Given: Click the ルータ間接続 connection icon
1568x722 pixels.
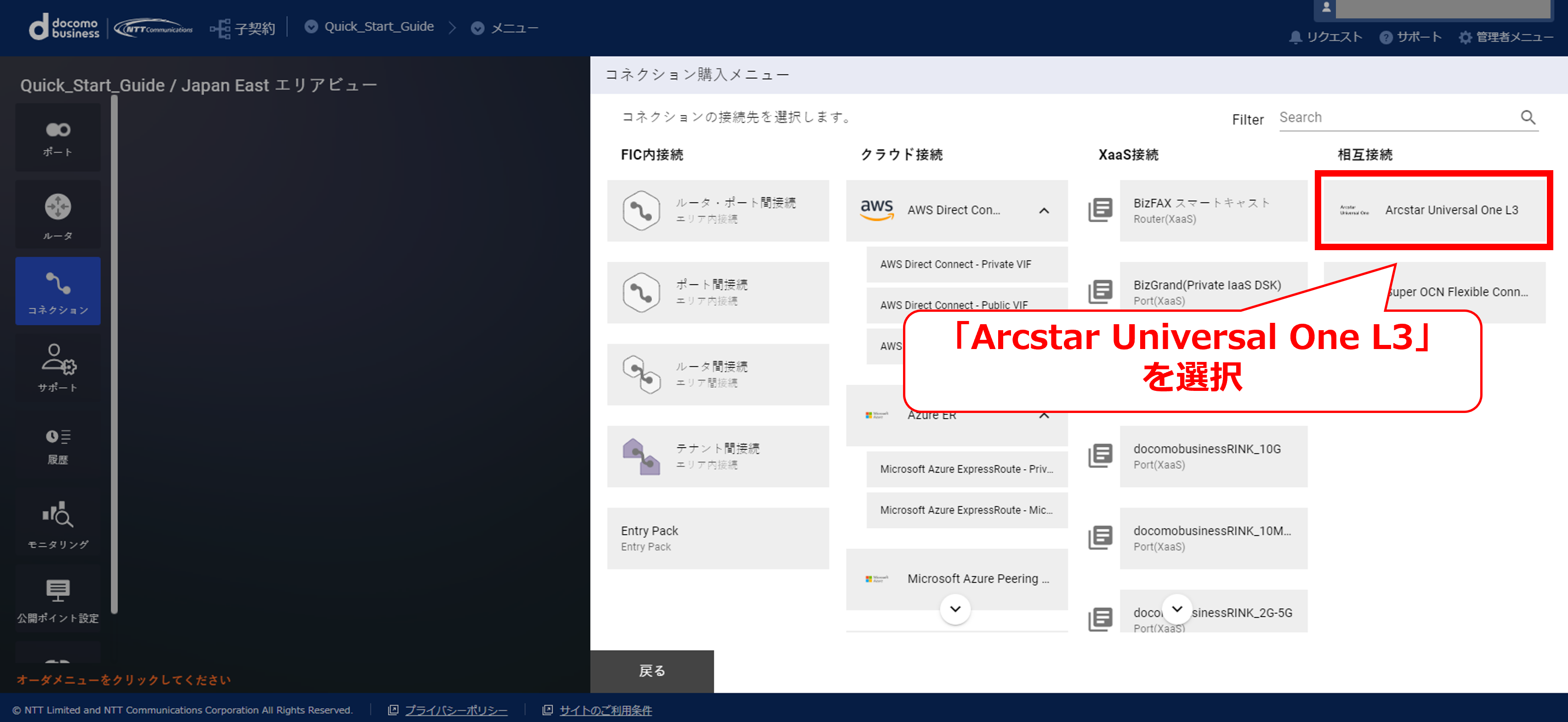Looking at the screenshot, I should (641, 374).
